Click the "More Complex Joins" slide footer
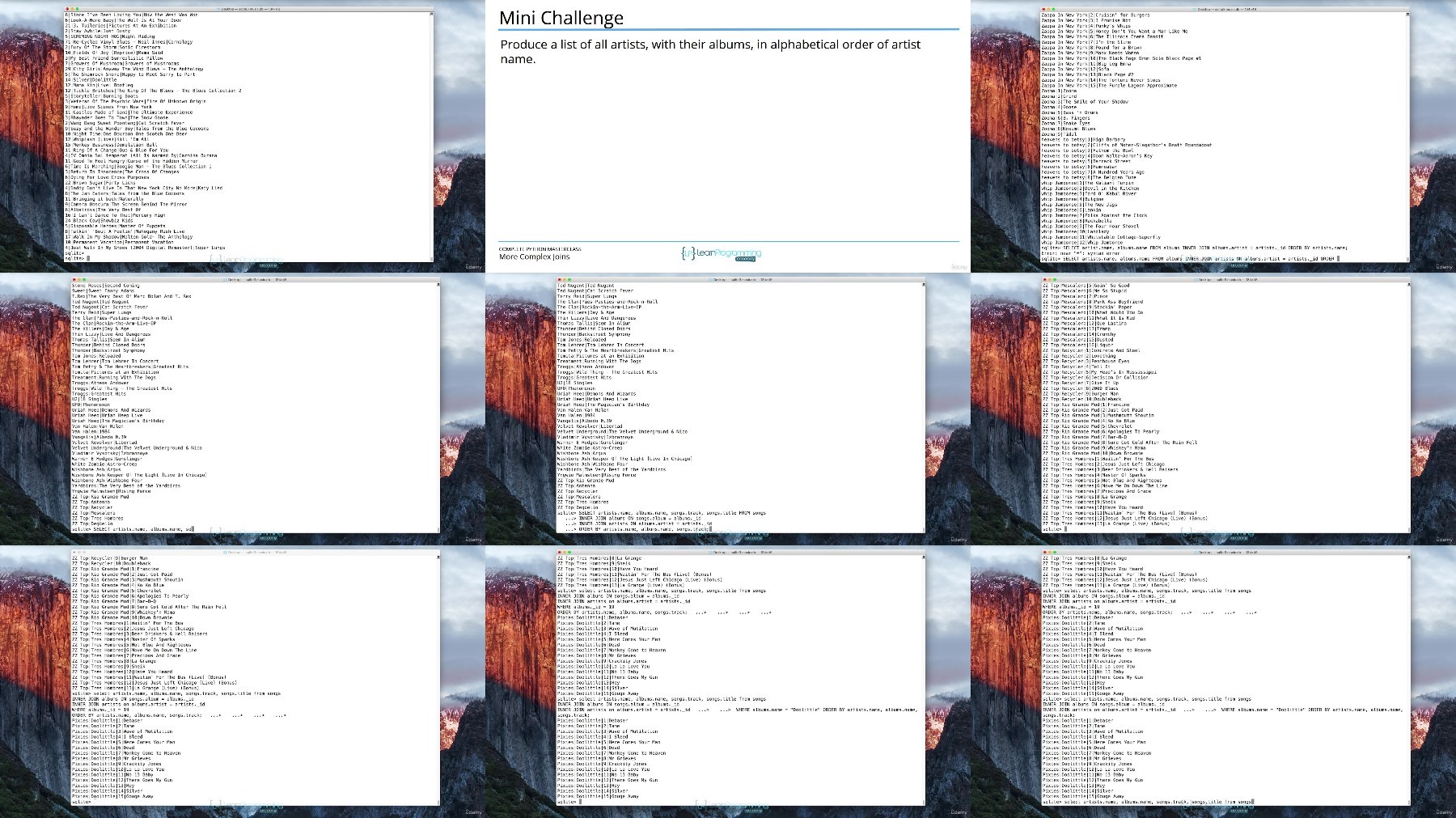1456x818 pixels. point(534,256)
